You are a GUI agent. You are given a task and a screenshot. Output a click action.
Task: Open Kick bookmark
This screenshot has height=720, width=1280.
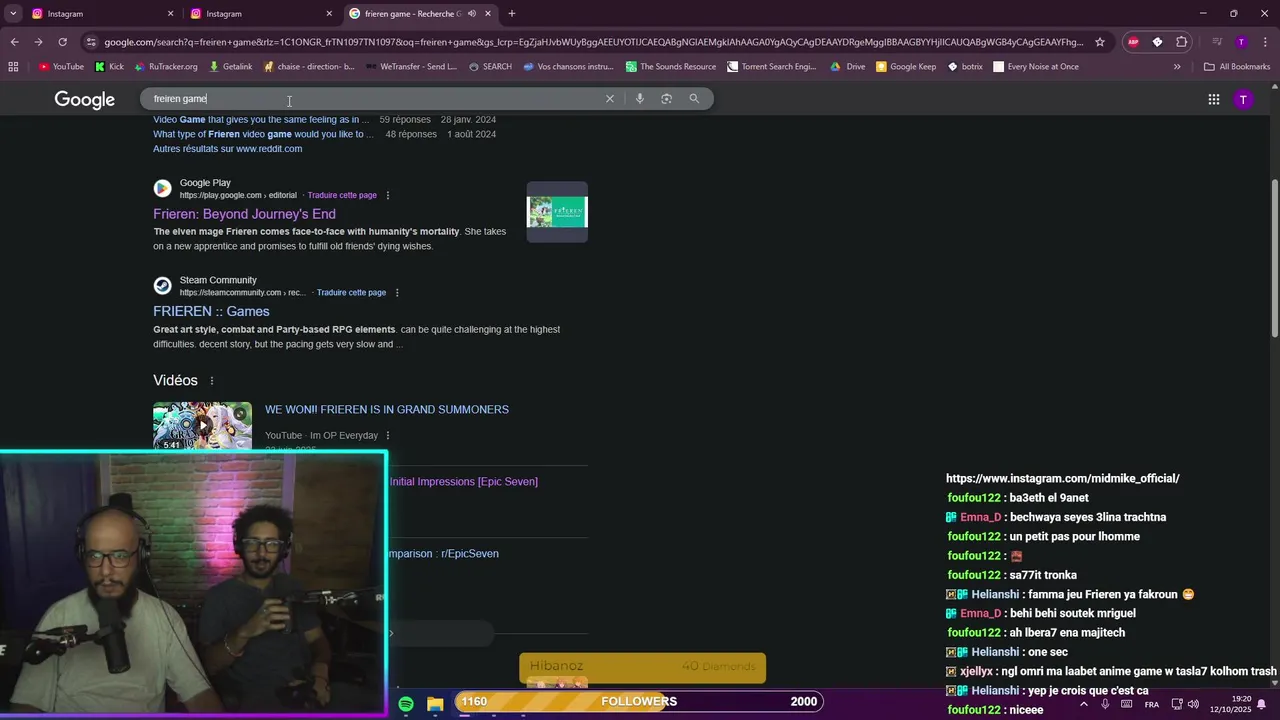pyautogui.click(x=110, y=67)
